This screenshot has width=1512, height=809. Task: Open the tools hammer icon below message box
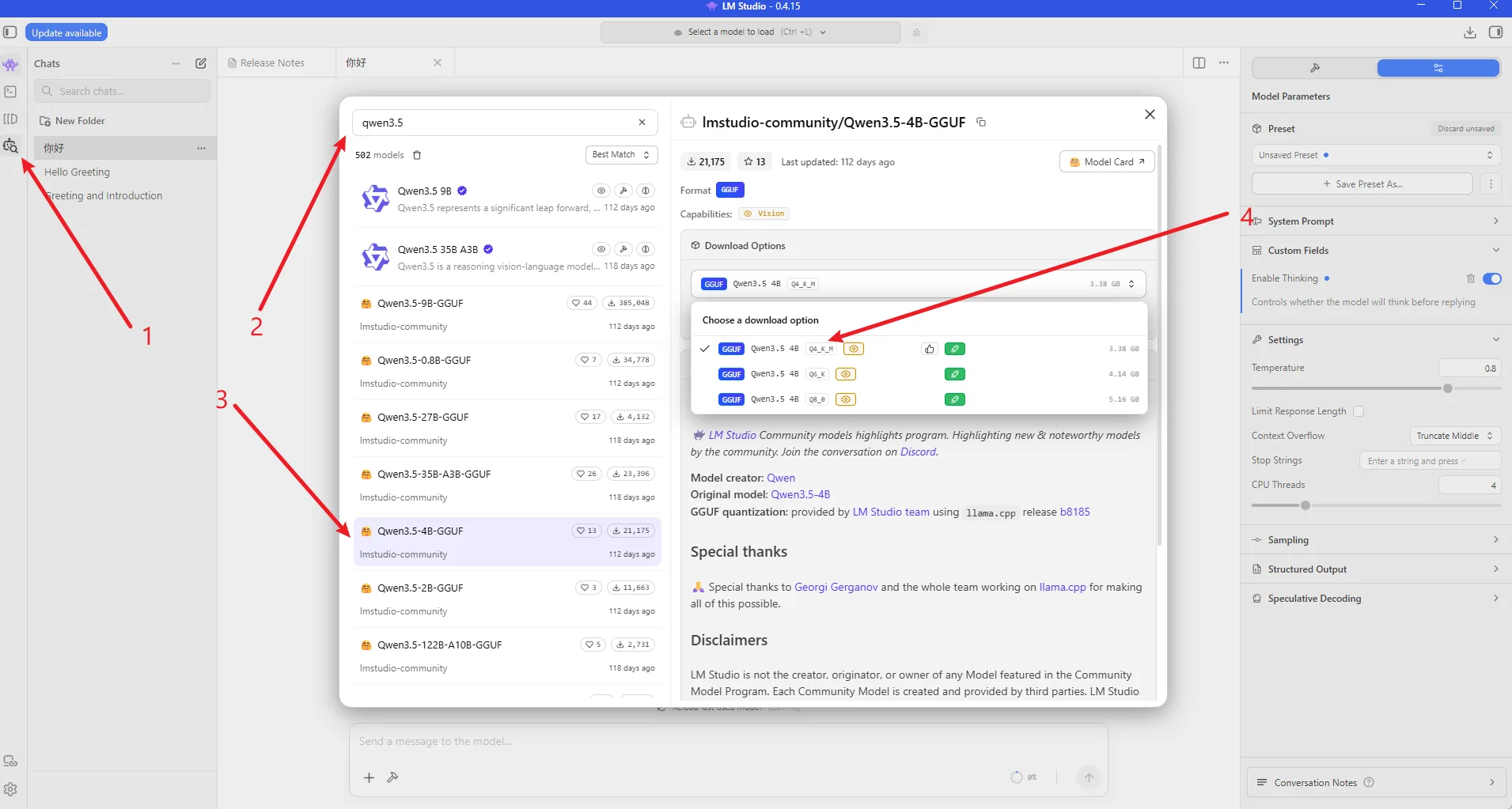click(392, 777)
